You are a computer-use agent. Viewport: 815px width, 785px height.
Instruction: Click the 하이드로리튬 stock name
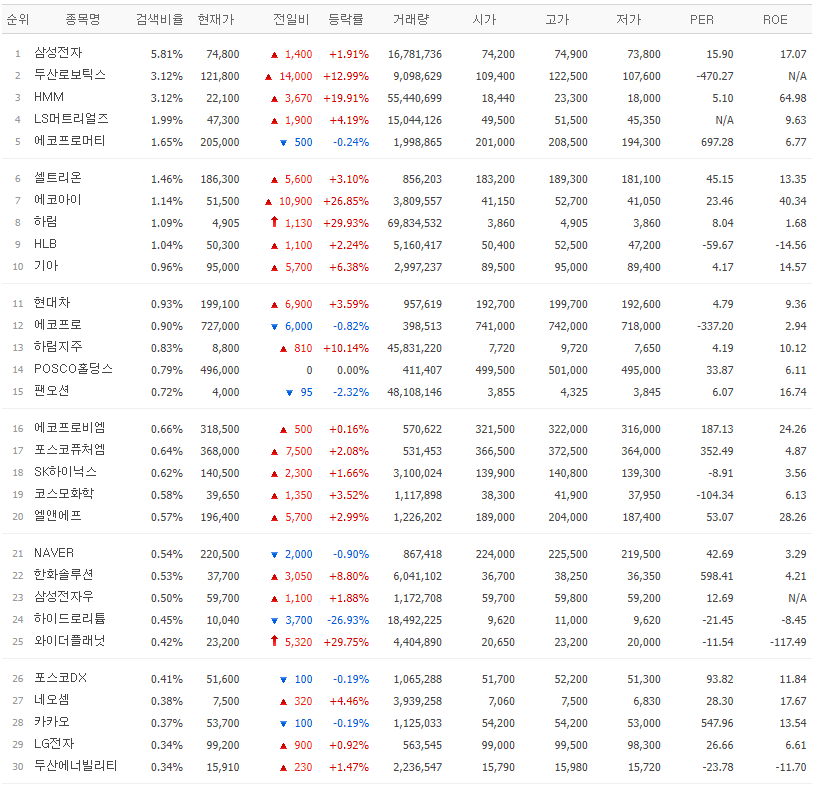click(x=70, y=619)
